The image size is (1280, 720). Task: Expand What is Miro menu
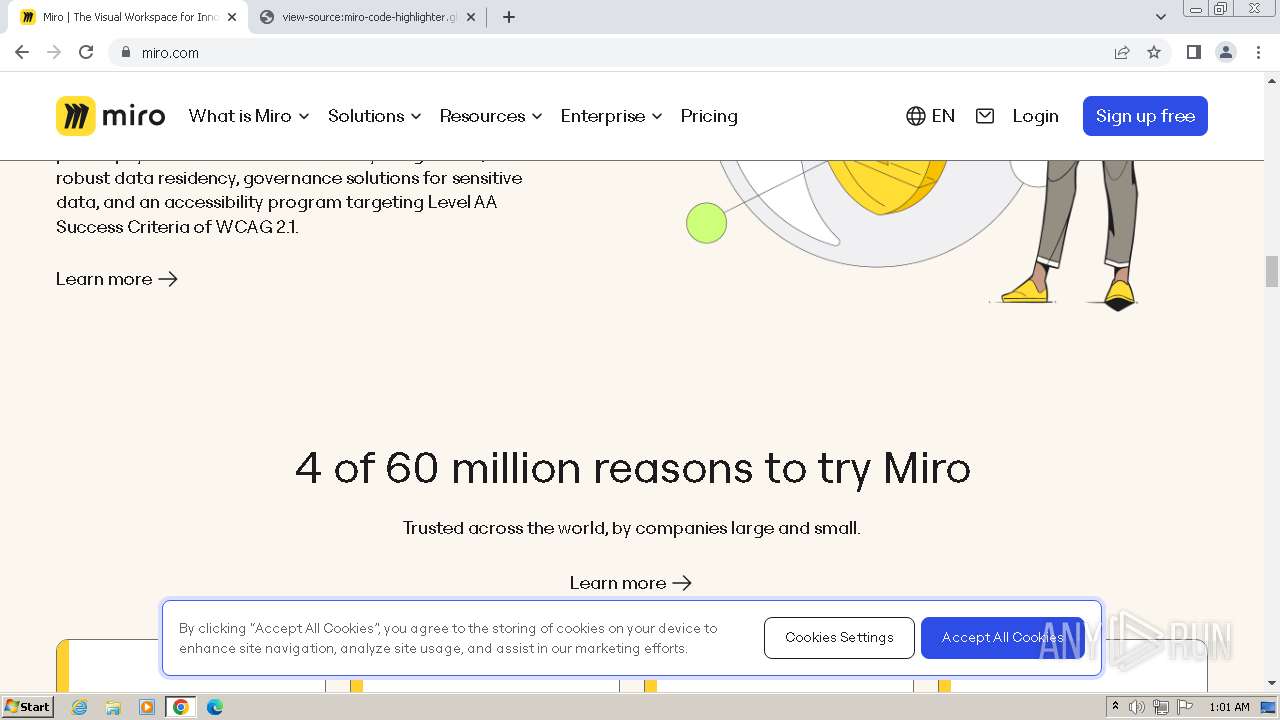(249, 116)
